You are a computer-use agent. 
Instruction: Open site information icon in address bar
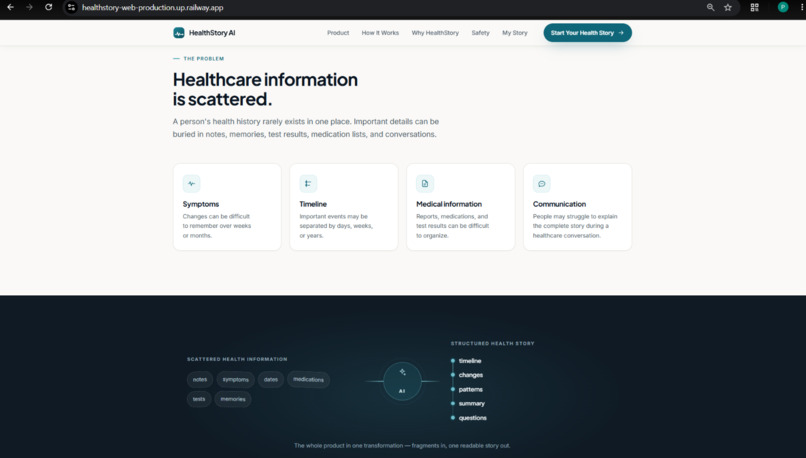pyautogui.click(x=71, y=7)
